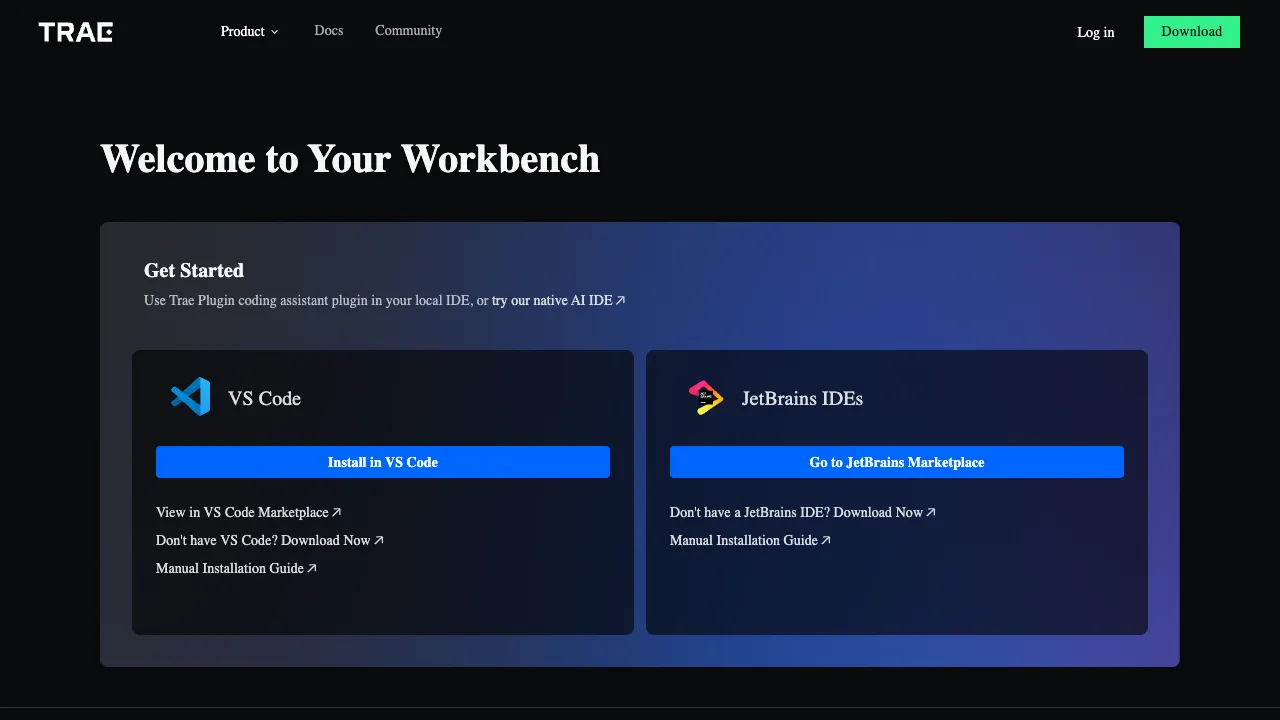This screenshot has height=720, width=1280.
Task: Click the JetBrains logo icon
Action: (705, 397)
